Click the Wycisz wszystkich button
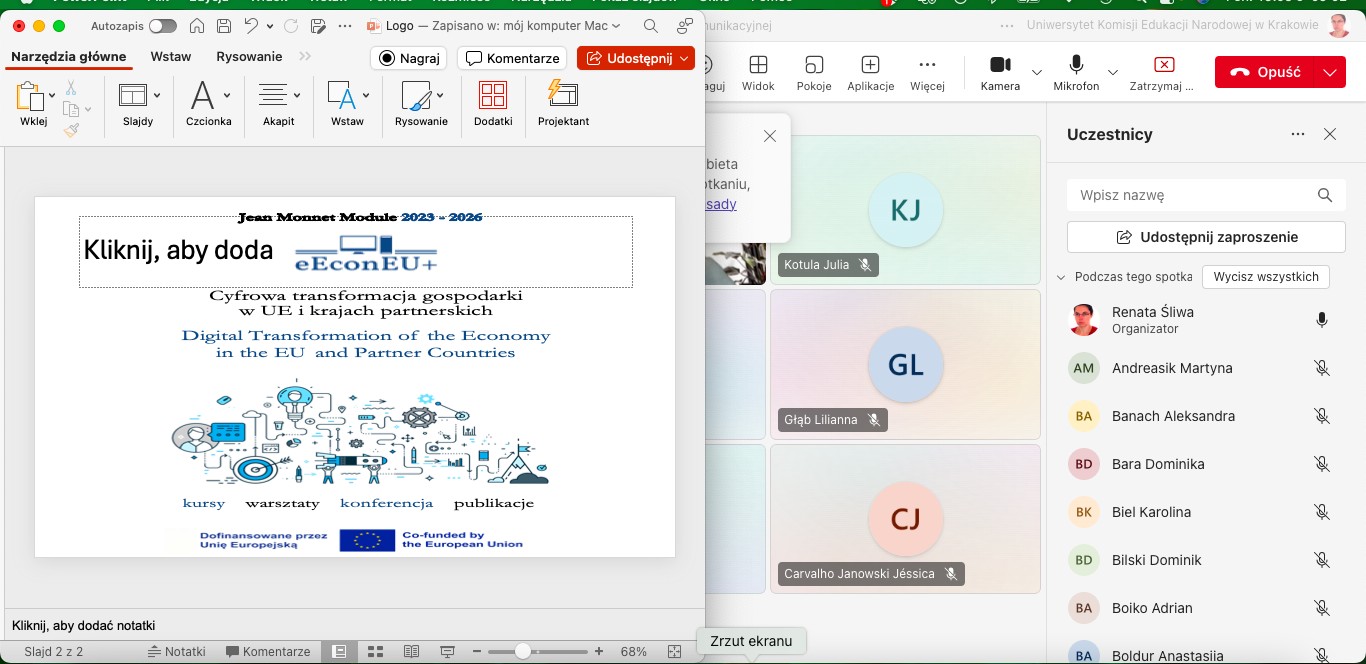This screenshot has width=1366, height=664. [x=1265, y=277]
